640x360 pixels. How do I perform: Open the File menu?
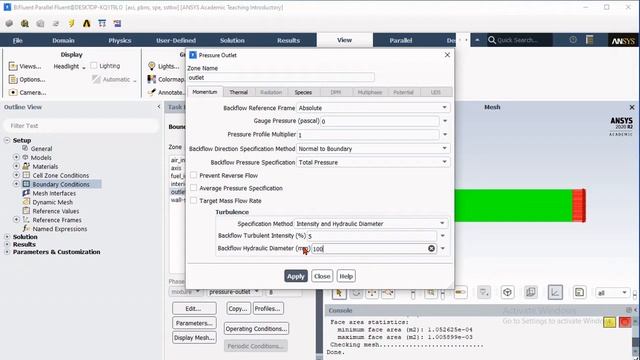[x=18, y=40]
